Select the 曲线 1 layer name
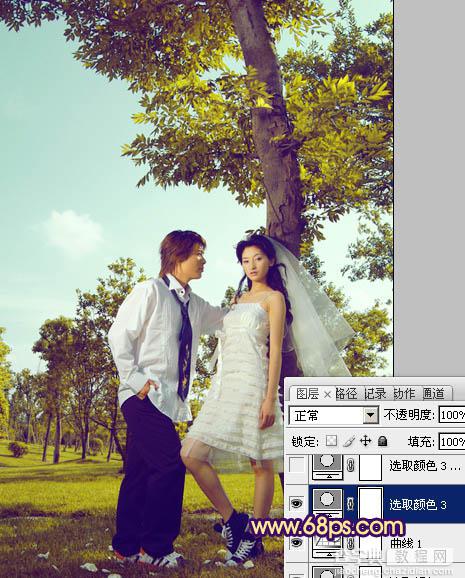 click(406, 543)
